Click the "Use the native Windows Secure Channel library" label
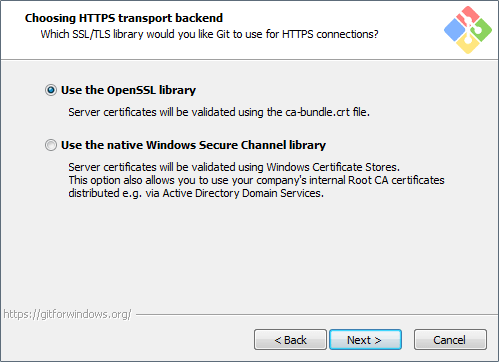Screen dimensions: 499x362 (193, 145)
